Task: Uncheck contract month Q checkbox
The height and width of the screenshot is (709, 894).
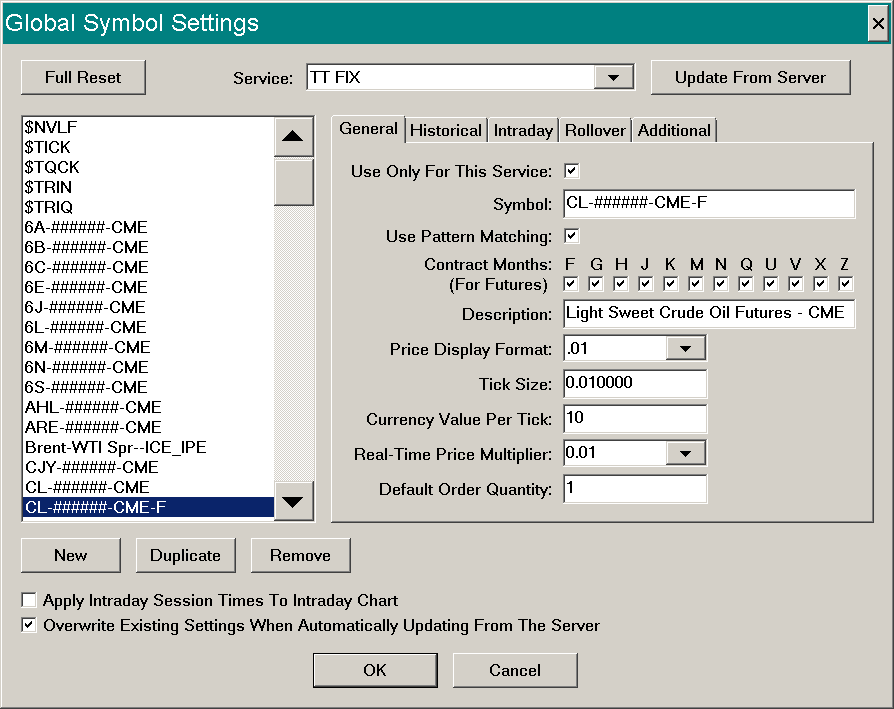Action: pyautogui.click(x=746, y=284)
